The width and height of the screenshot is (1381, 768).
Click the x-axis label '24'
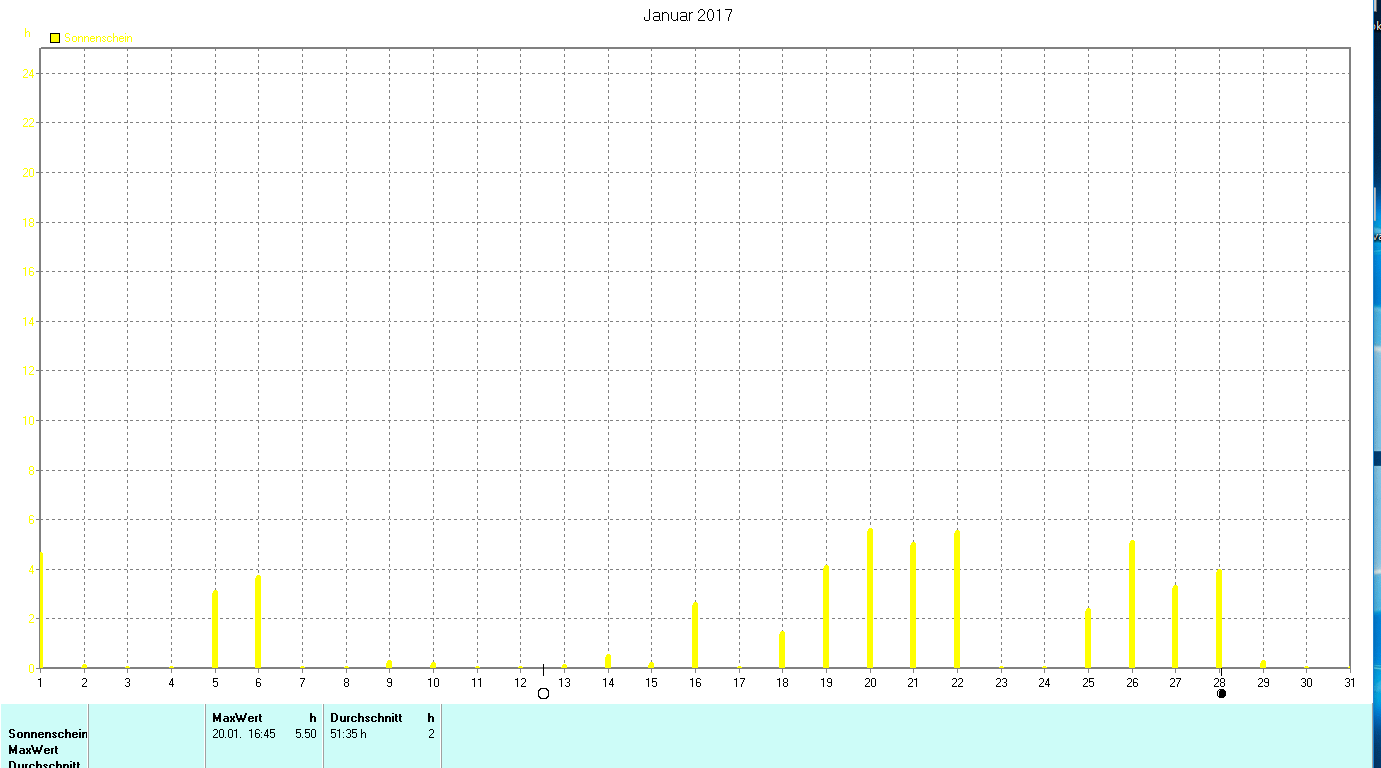pos(1044,683)
